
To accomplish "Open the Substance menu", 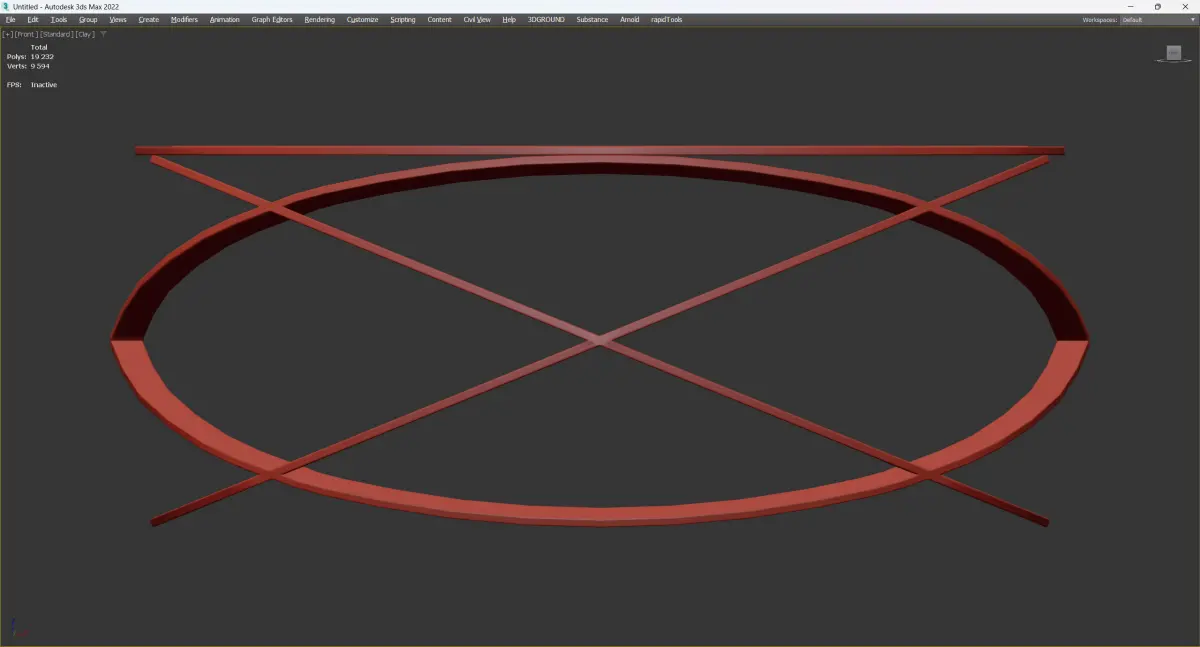I will pos(592,19).
